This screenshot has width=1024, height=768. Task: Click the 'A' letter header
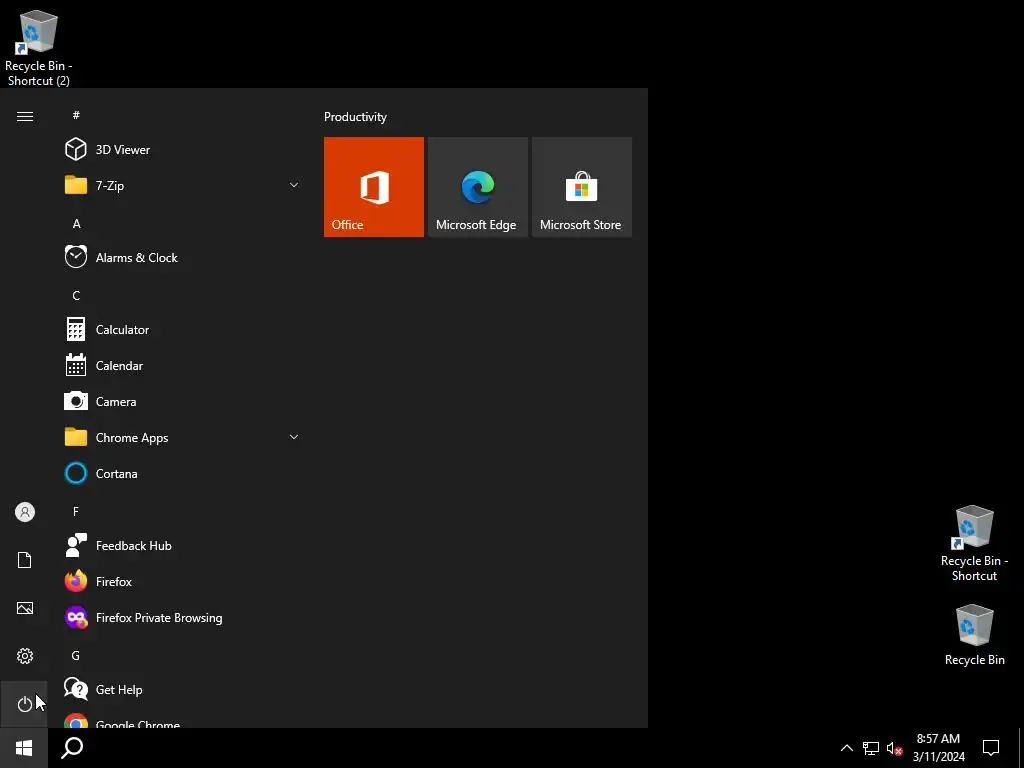[x=76, y=223]
